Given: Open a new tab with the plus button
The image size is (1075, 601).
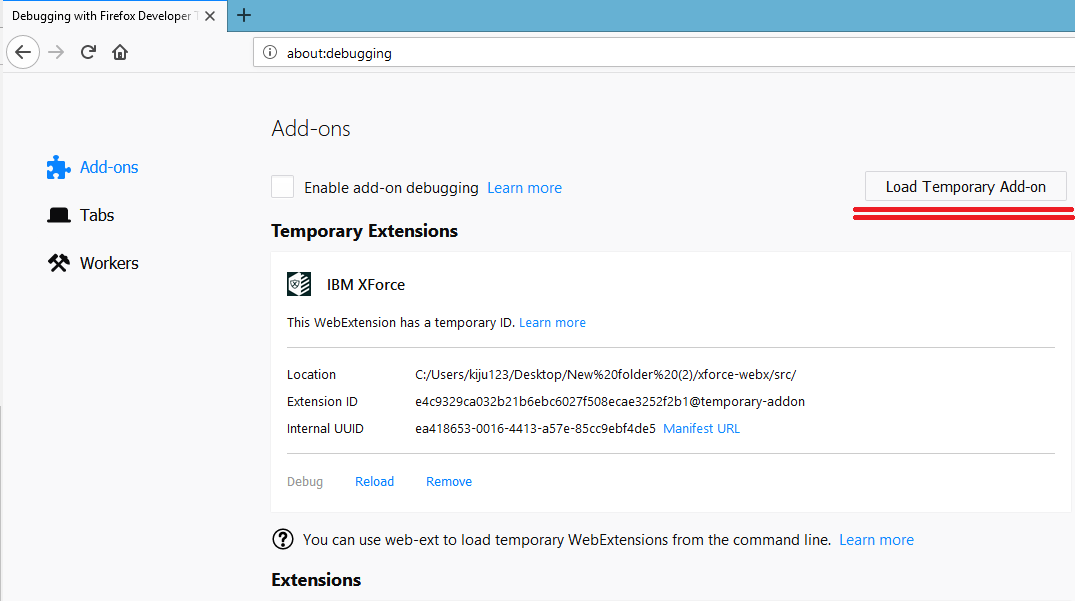Looking at the screenshot, I should [243, 15].
